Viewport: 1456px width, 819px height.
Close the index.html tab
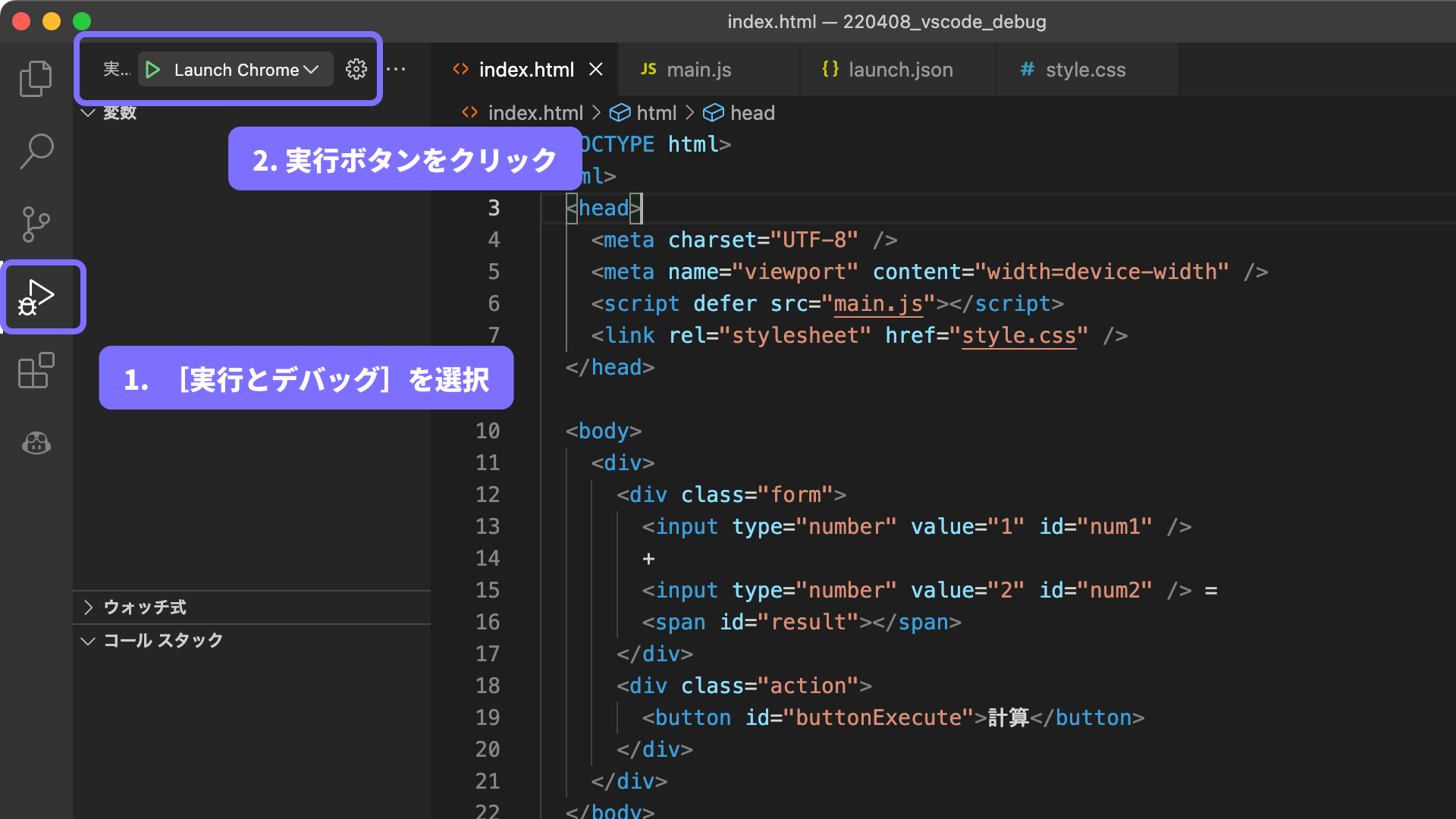point(596,70)
